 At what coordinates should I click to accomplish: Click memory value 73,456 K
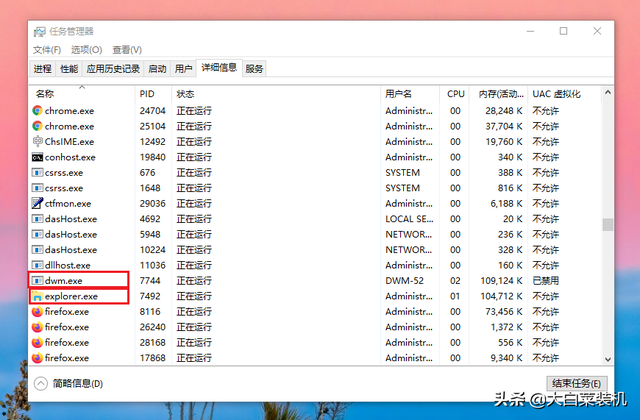[504, 312]
